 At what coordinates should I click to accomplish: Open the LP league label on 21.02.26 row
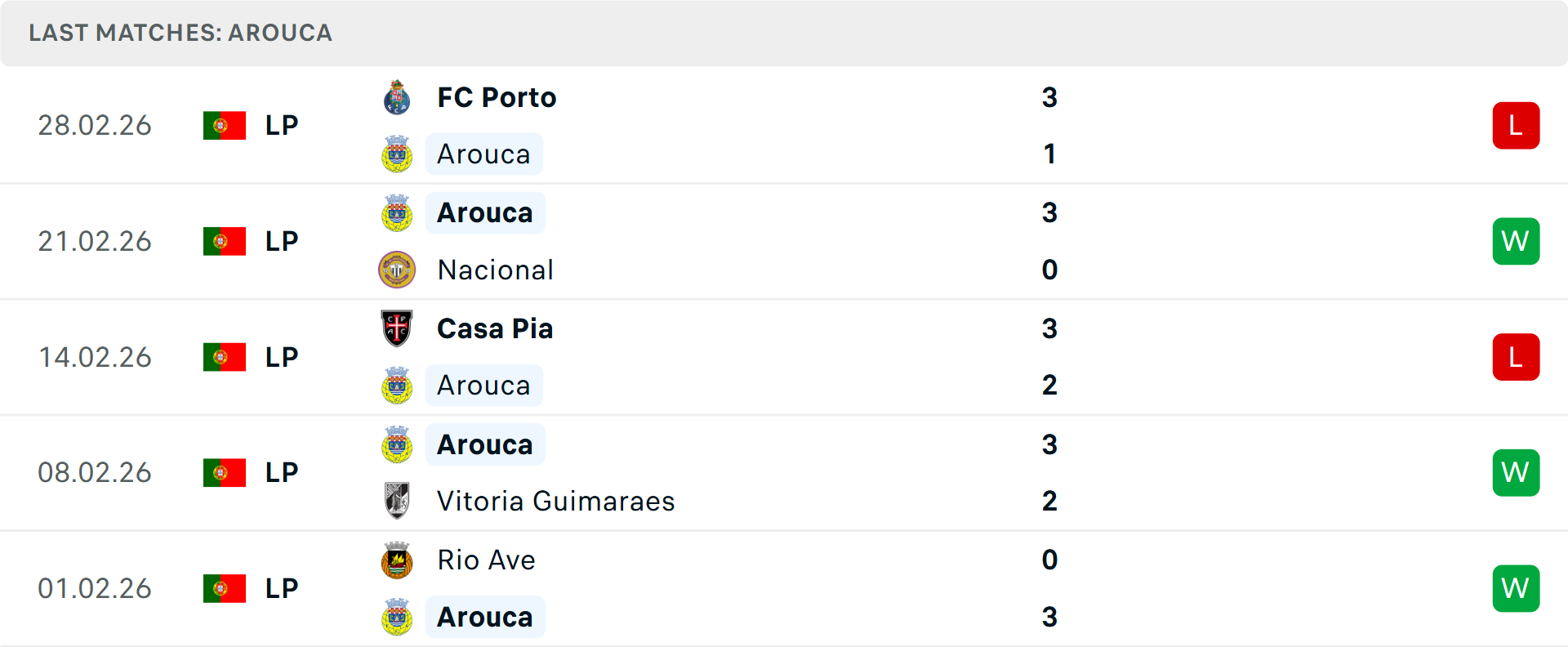(281, 241)
